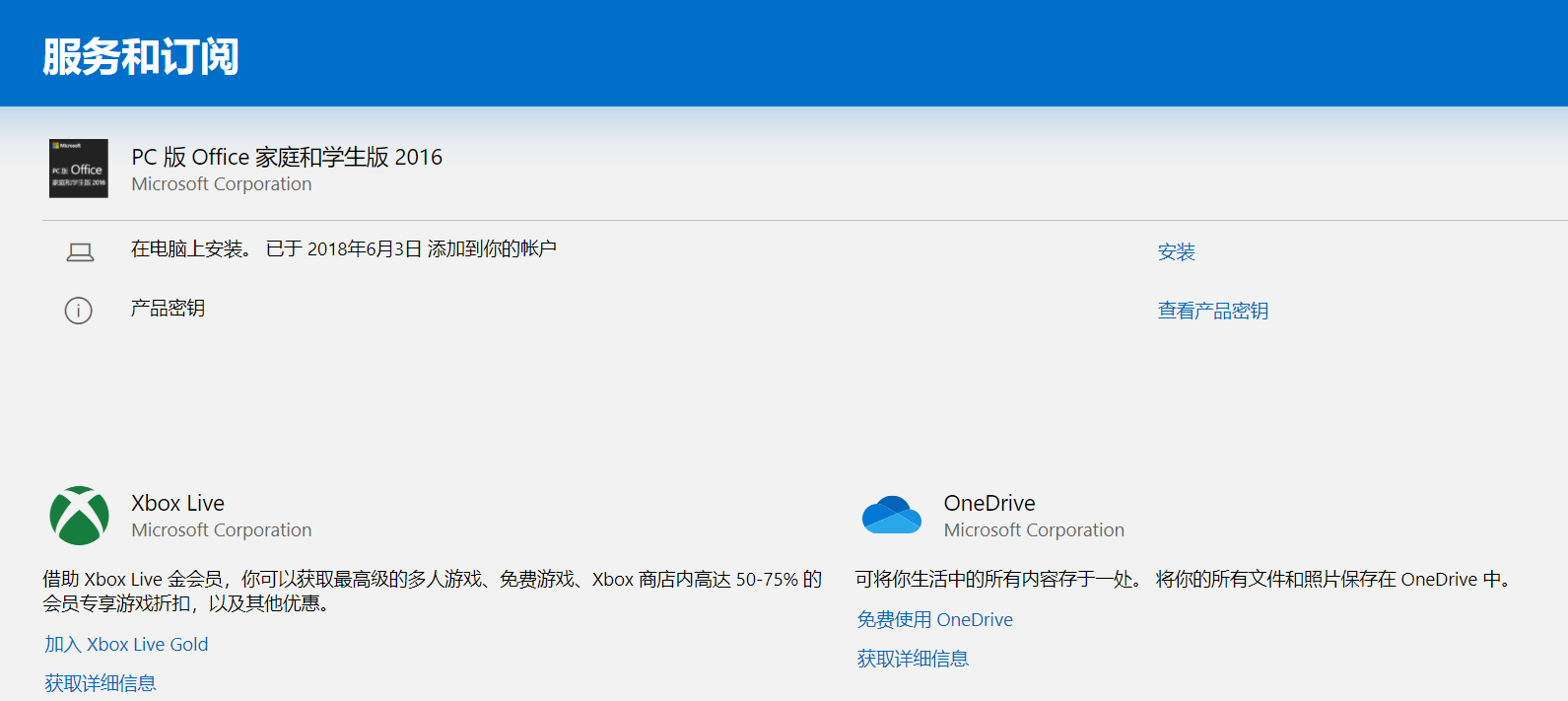Click the 产品密钥 label
The image size is (1568, 701).
(168, 309)
